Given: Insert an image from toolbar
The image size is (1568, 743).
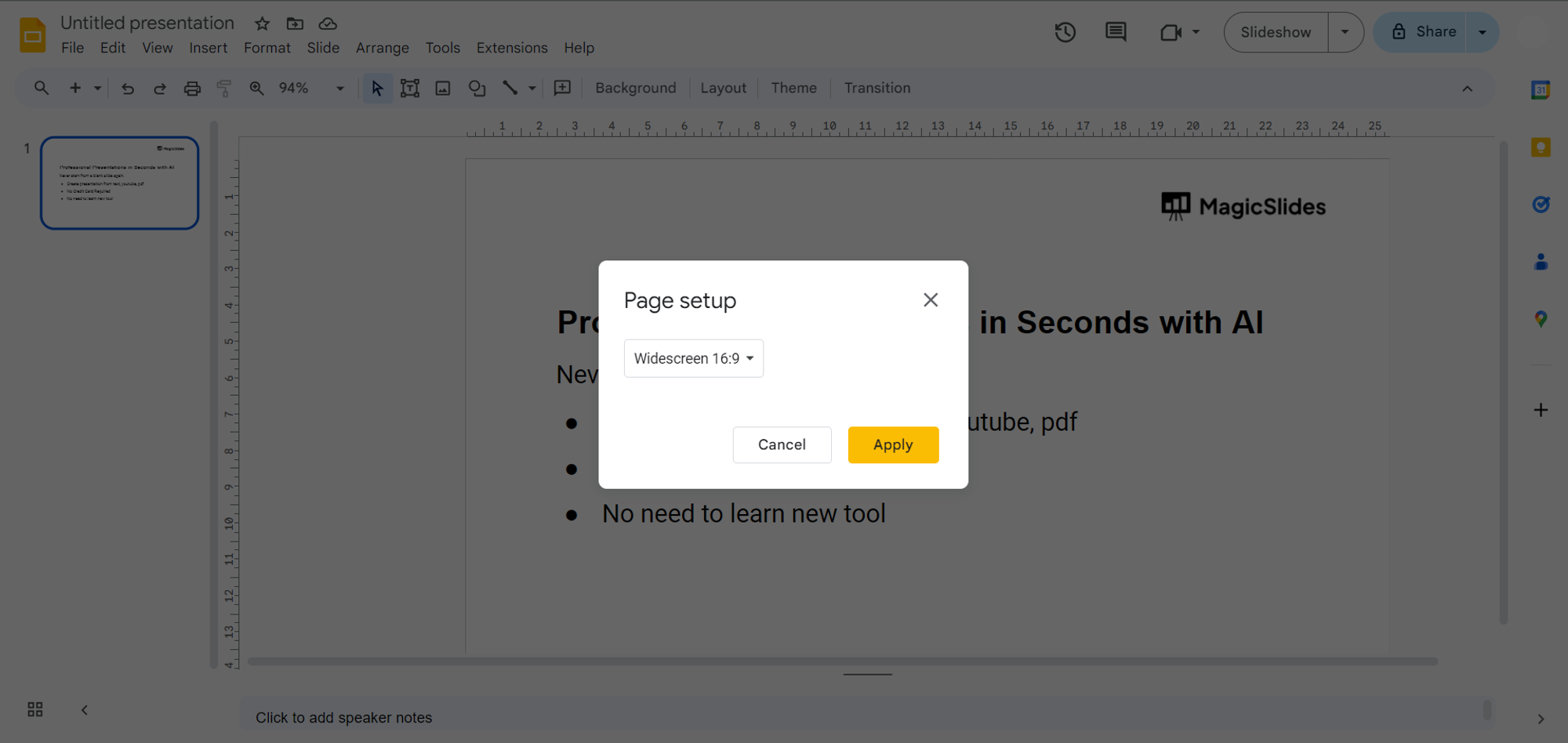Looking at the screenshot, I should click(443, 89).
